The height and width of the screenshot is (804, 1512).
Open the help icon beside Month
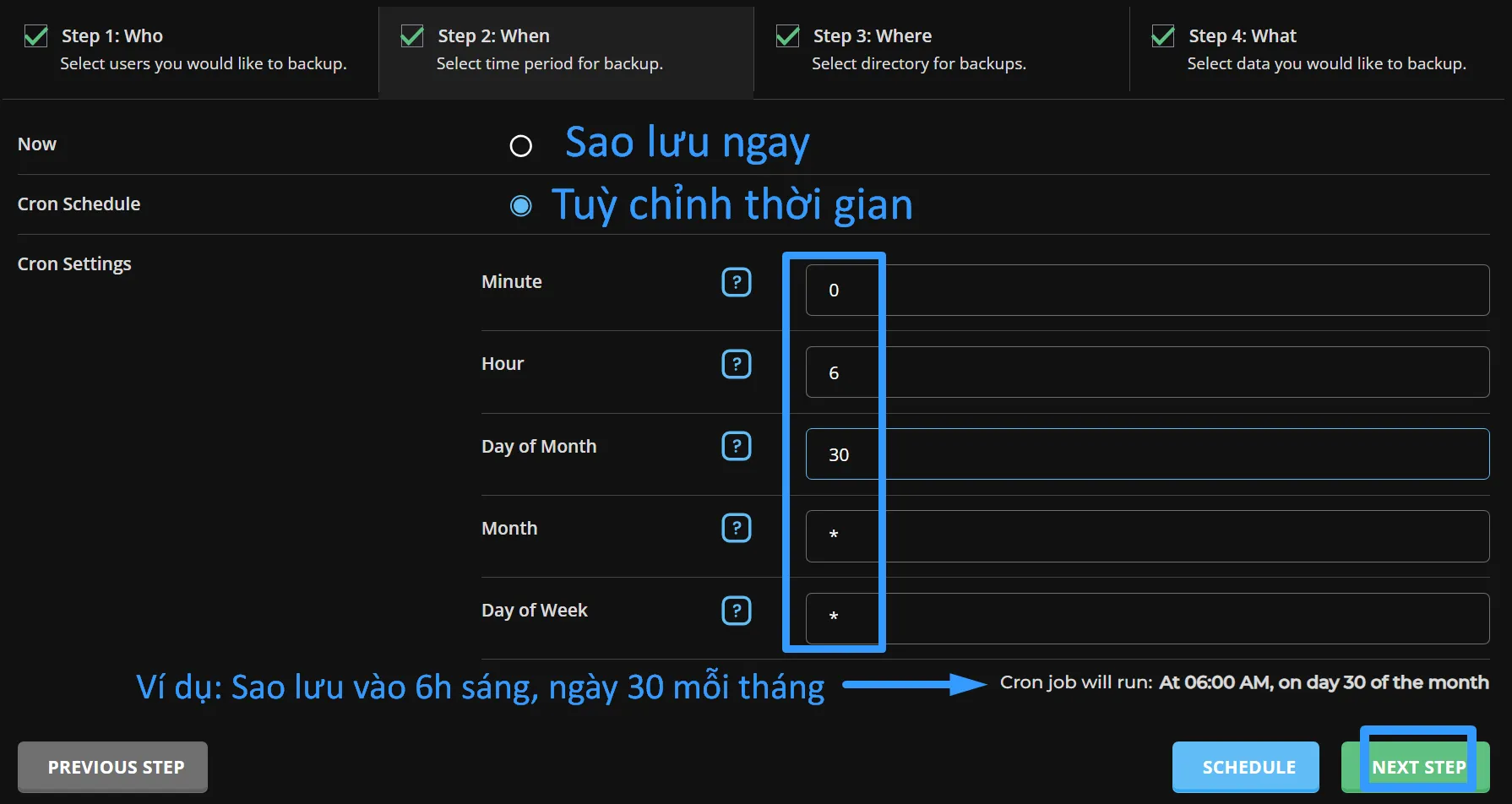click(736, 528)
